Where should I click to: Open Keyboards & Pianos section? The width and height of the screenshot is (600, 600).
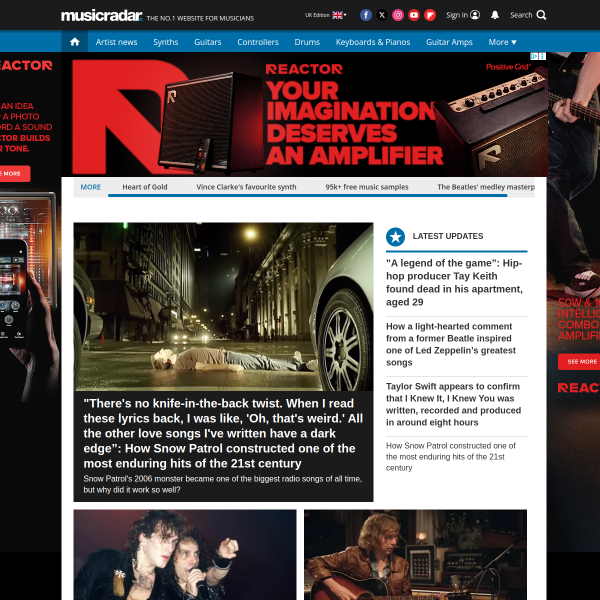coord(373,42)
